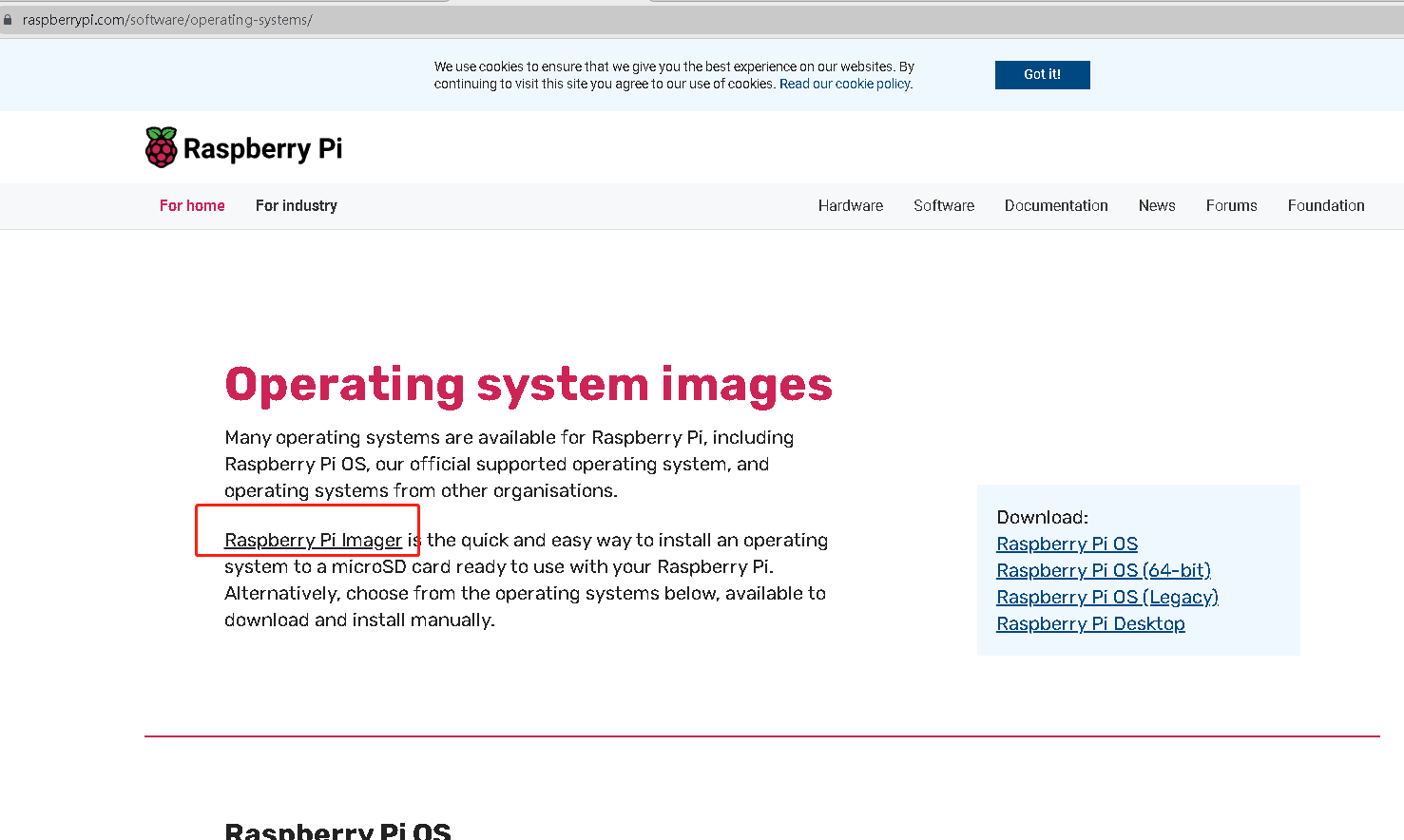
Task: Click the 'Many operating systems are available' paragraph
Action: [510, 464]
